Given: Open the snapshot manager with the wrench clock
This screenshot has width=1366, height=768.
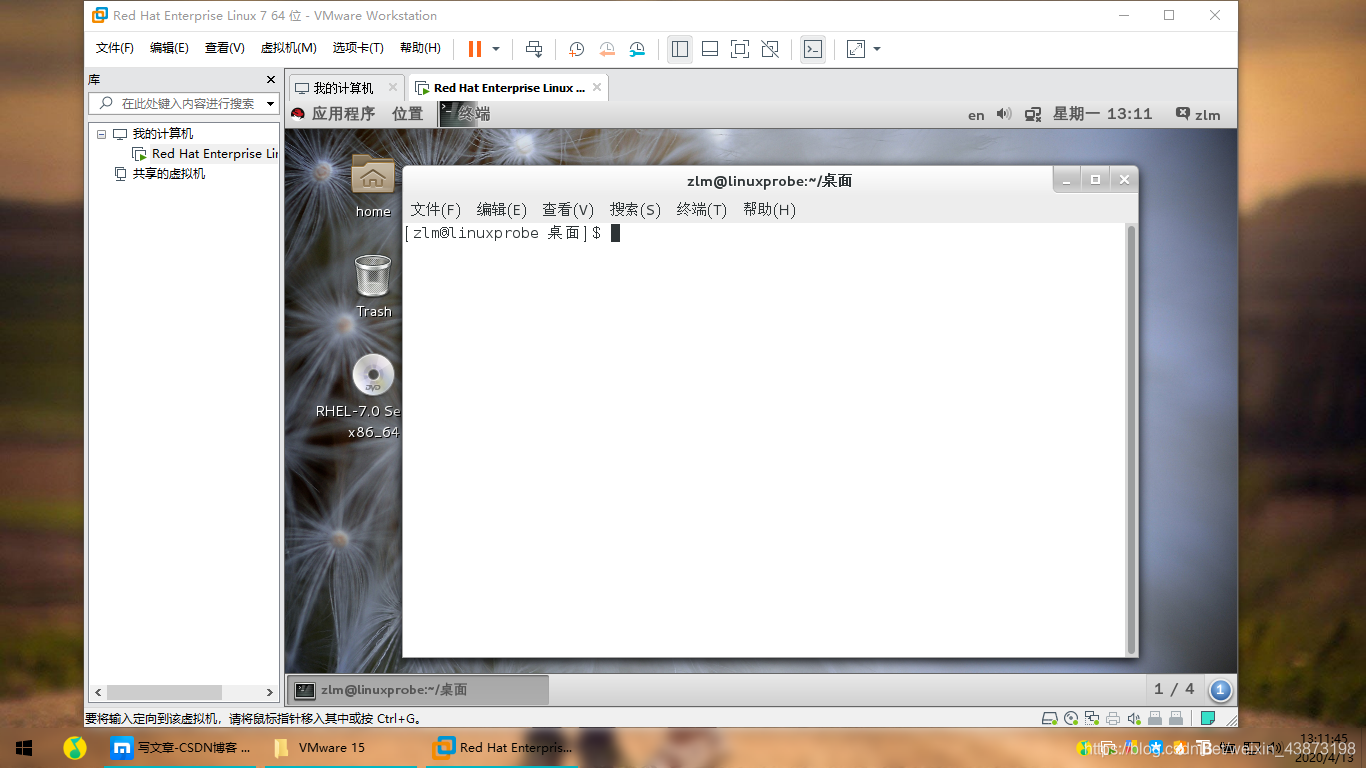Looking at the screenshot, I should point(637,49).
